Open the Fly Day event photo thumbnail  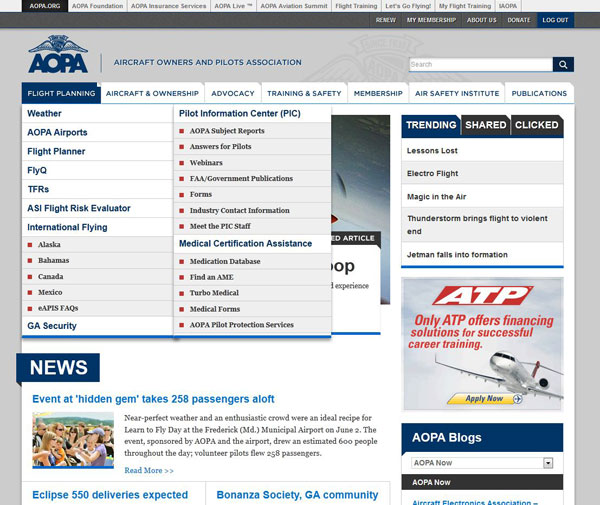click(73, 440)
